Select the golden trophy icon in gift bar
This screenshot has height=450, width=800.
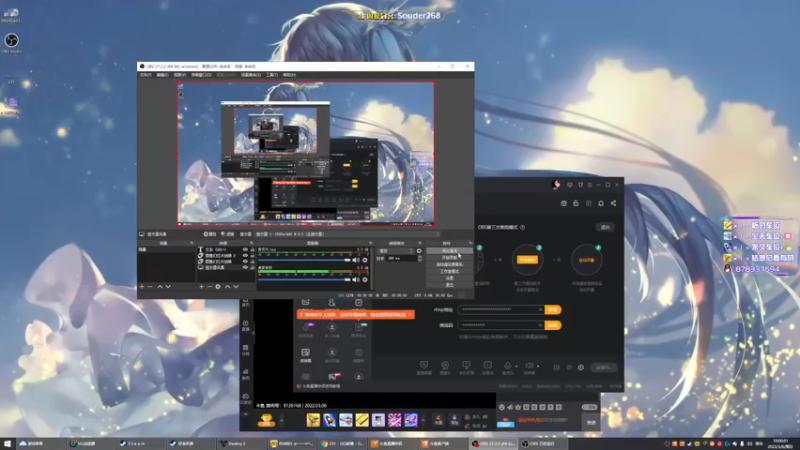(x=266, y=420)
